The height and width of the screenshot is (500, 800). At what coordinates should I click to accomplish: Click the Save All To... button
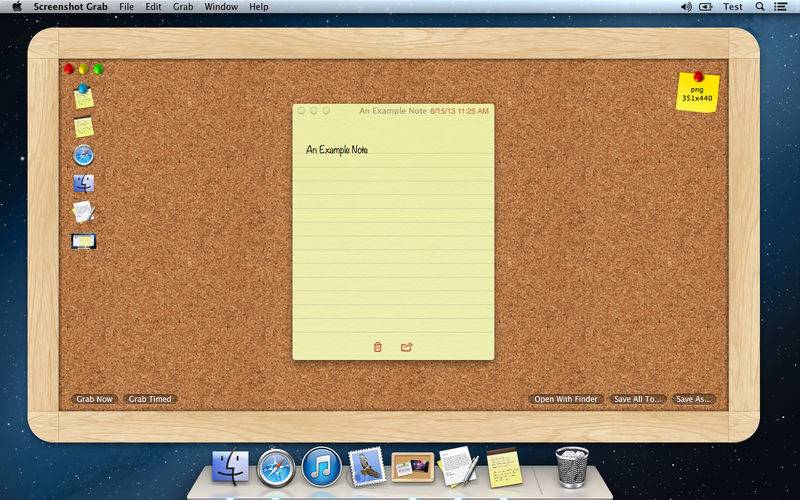(638, 399)
